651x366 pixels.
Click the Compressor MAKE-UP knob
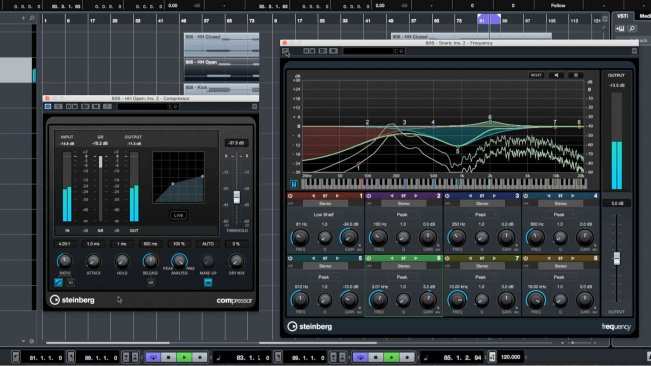click(208, 261)
